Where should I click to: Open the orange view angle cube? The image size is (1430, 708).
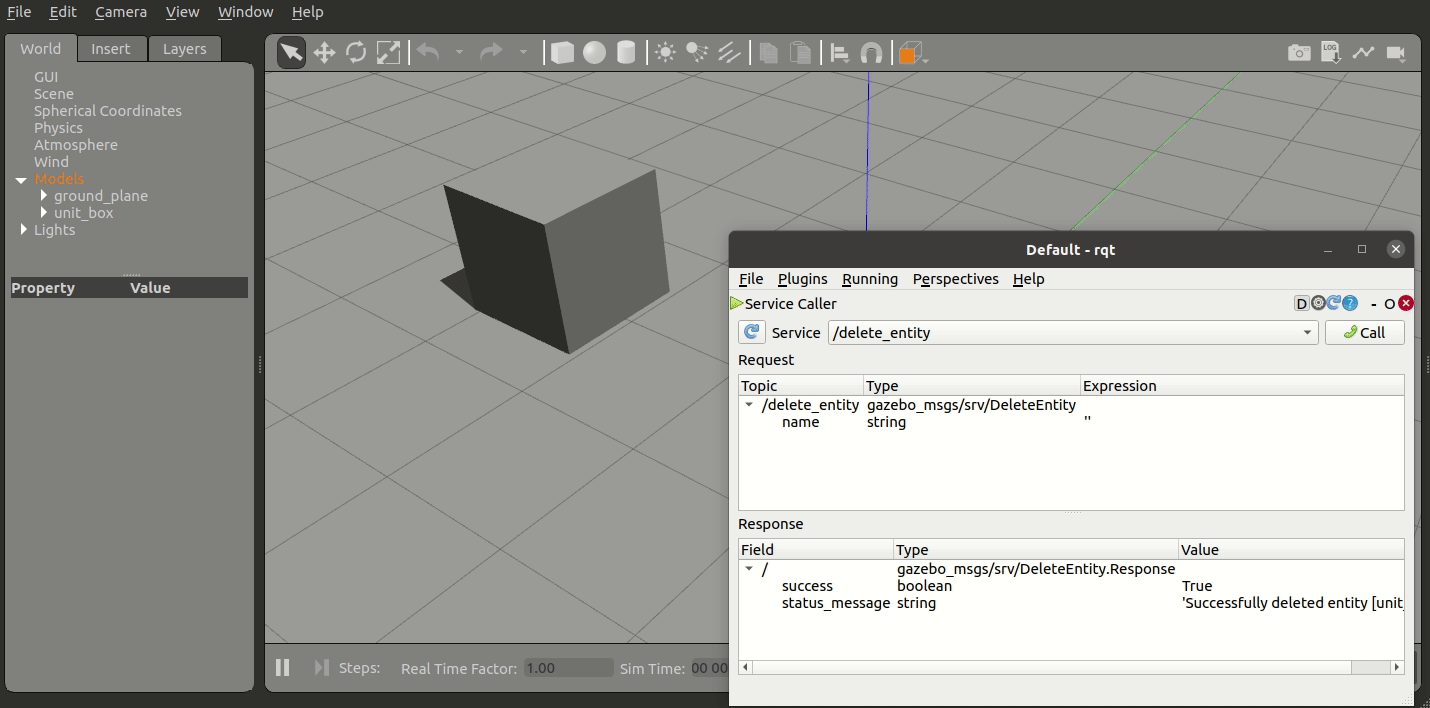point(910,53)
